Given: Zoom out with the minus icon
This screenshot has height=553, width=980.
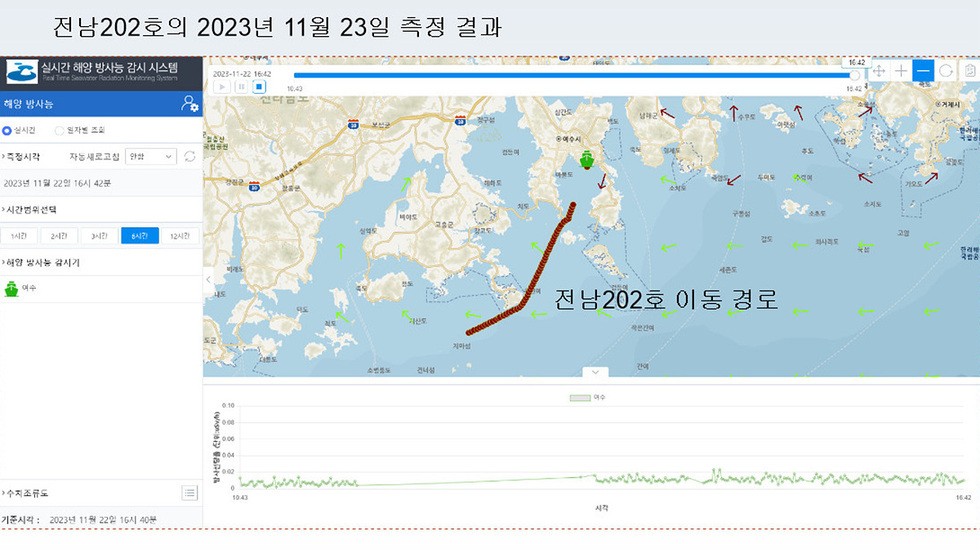Looking at the screenshot, I should 923,71.
